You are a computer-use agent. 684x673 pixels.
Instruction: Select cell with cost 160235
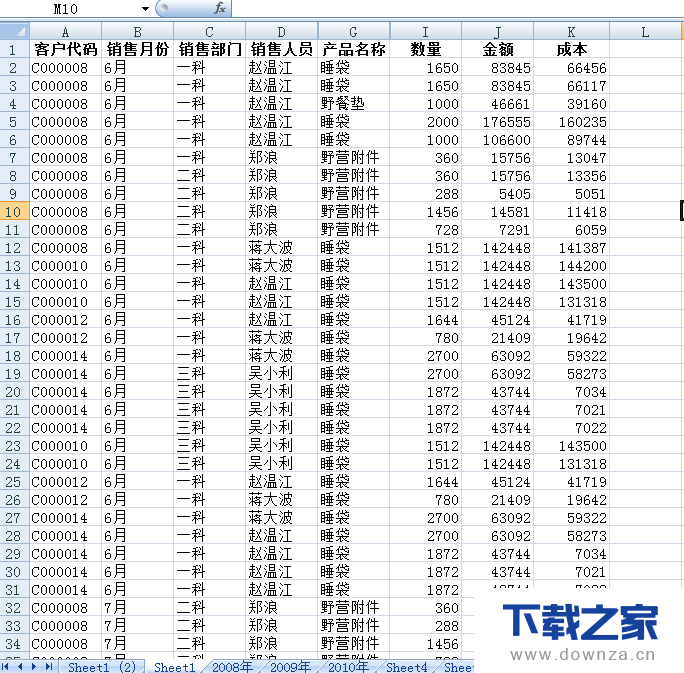pos(571,122)
